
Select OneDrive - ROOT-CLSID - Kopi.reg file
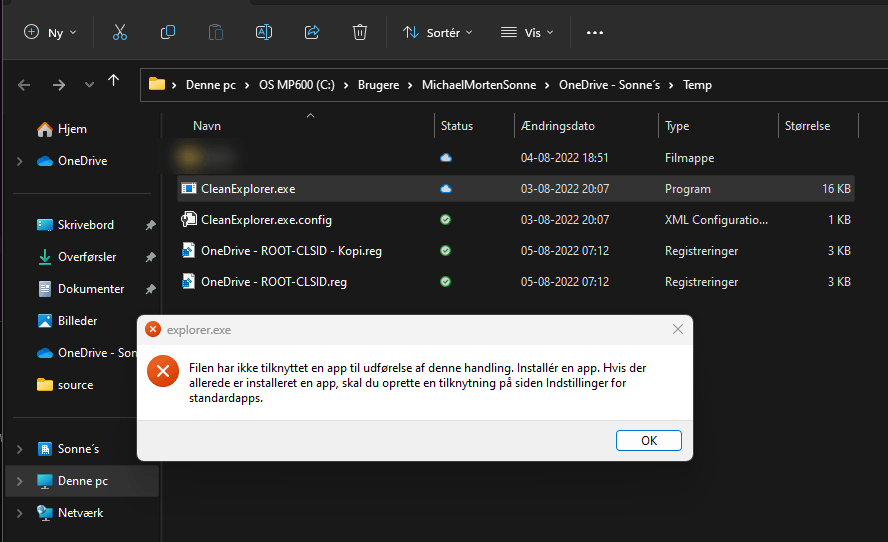pyautogui.click(x=515, y=251)
